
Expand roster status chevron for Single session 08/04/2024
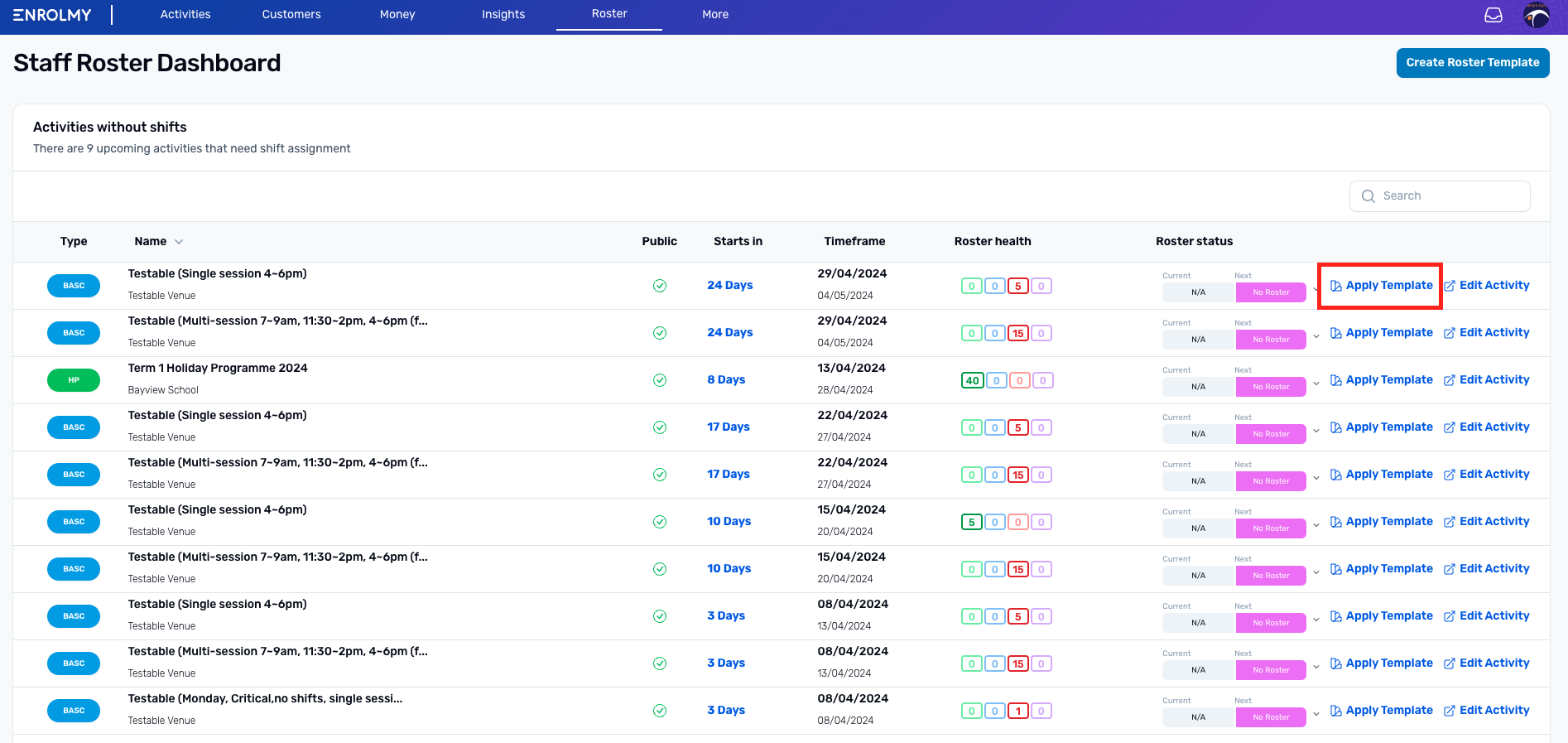[x=1316, y=620]
